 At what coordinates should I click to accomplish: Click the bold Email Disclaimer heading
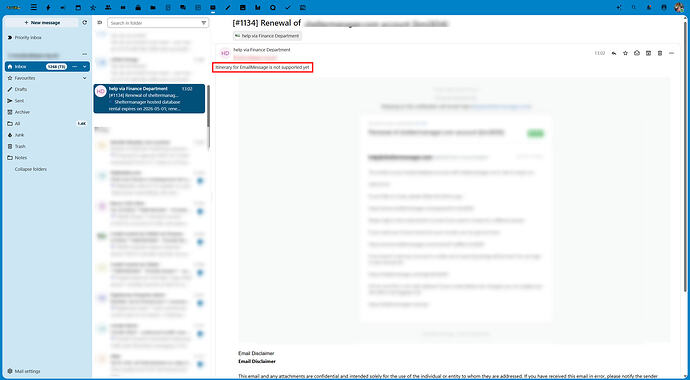(x=257, y=362)
